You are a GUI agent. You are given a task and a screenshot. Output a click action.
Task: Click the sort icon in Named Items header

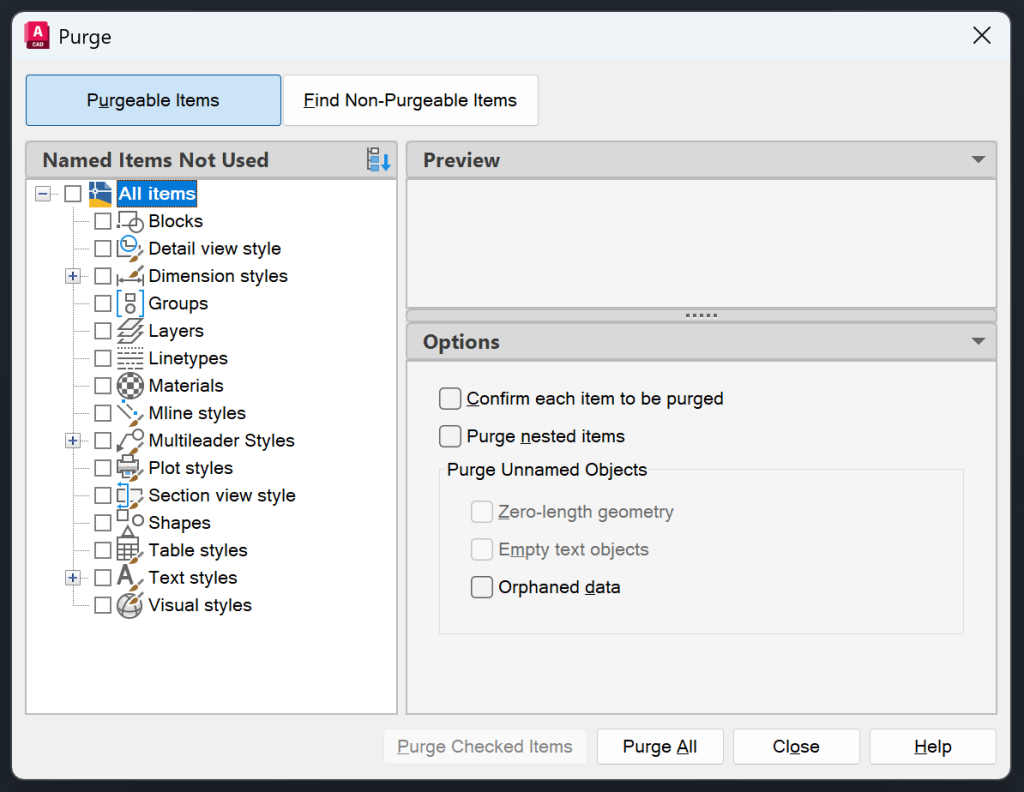[x=377, y=160]
